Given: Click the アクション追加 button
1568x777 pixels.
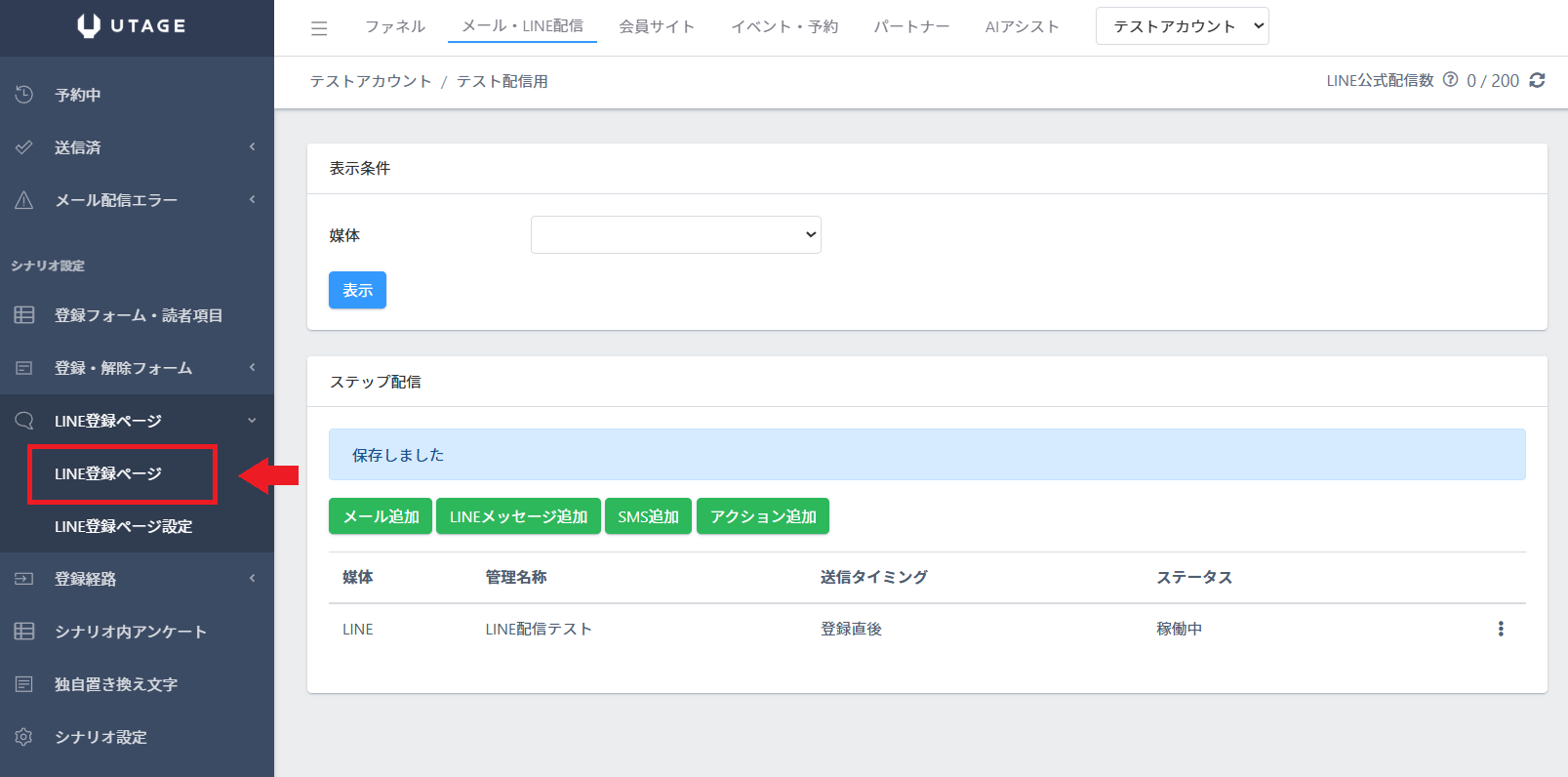Looking at the screenshot, I should click(762, 516).
